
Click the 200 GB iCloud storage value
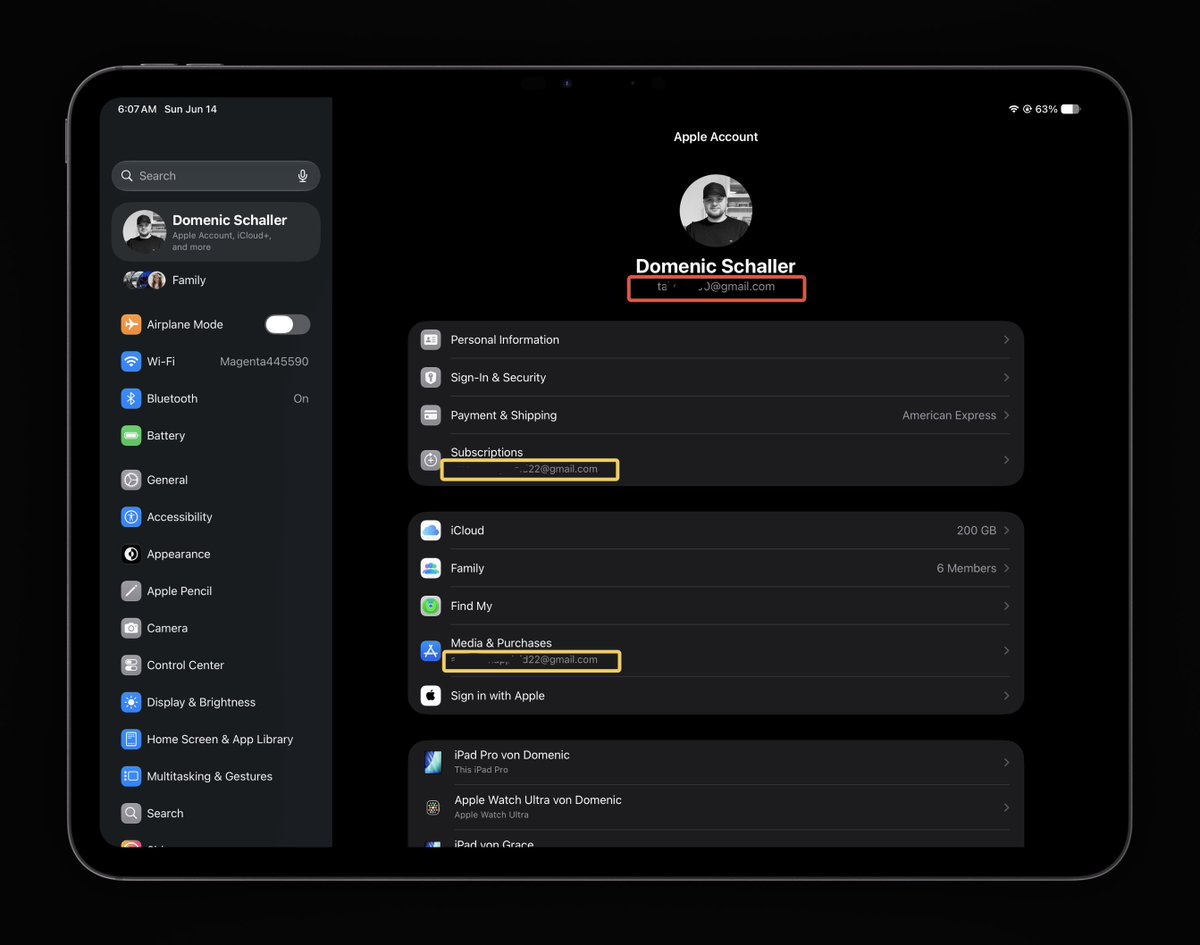click(976, 530)
